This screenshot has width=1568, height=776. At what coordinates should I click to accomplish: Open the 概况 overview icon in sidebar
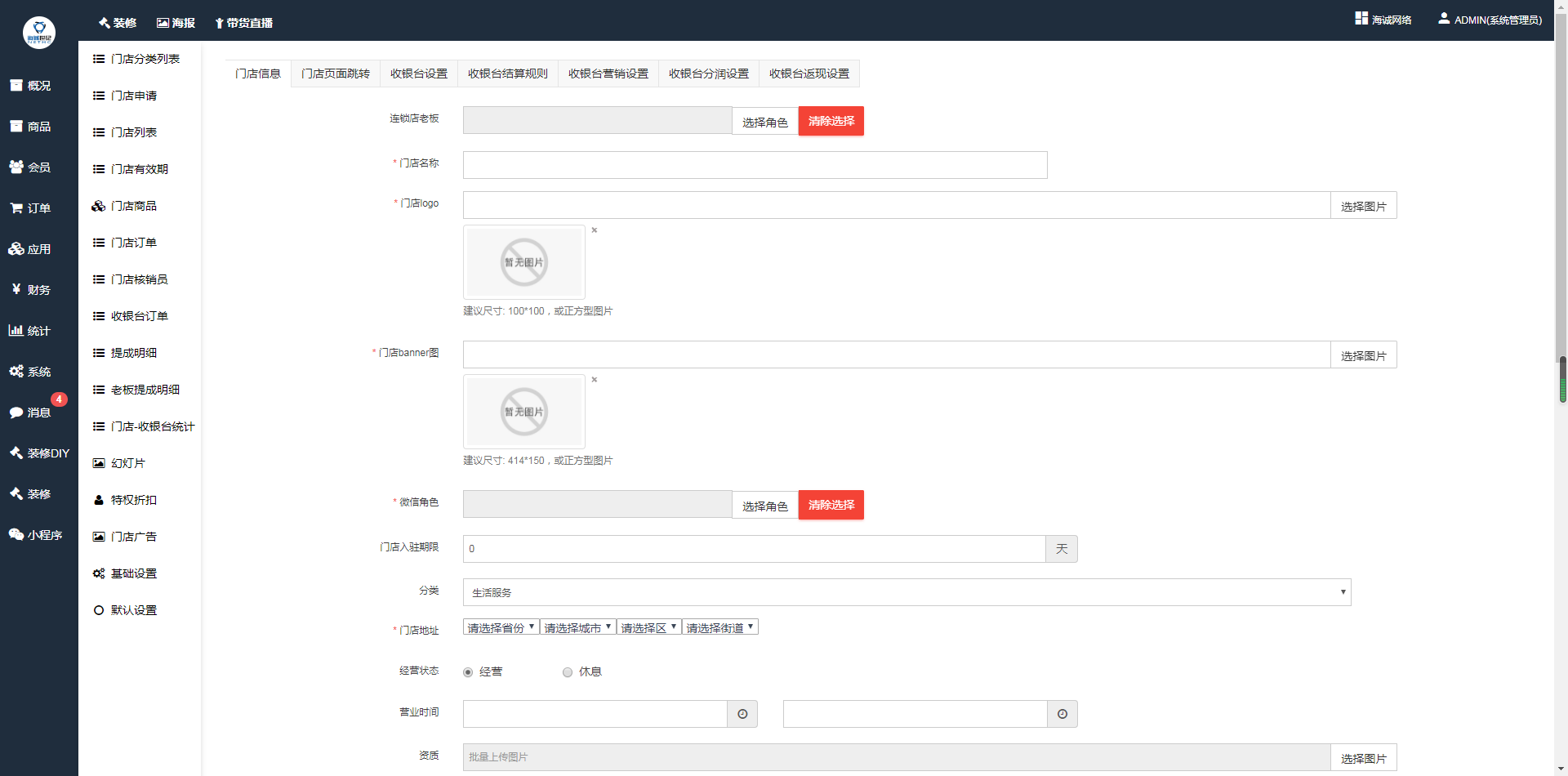pyautogui.click(x=16, y=85)
